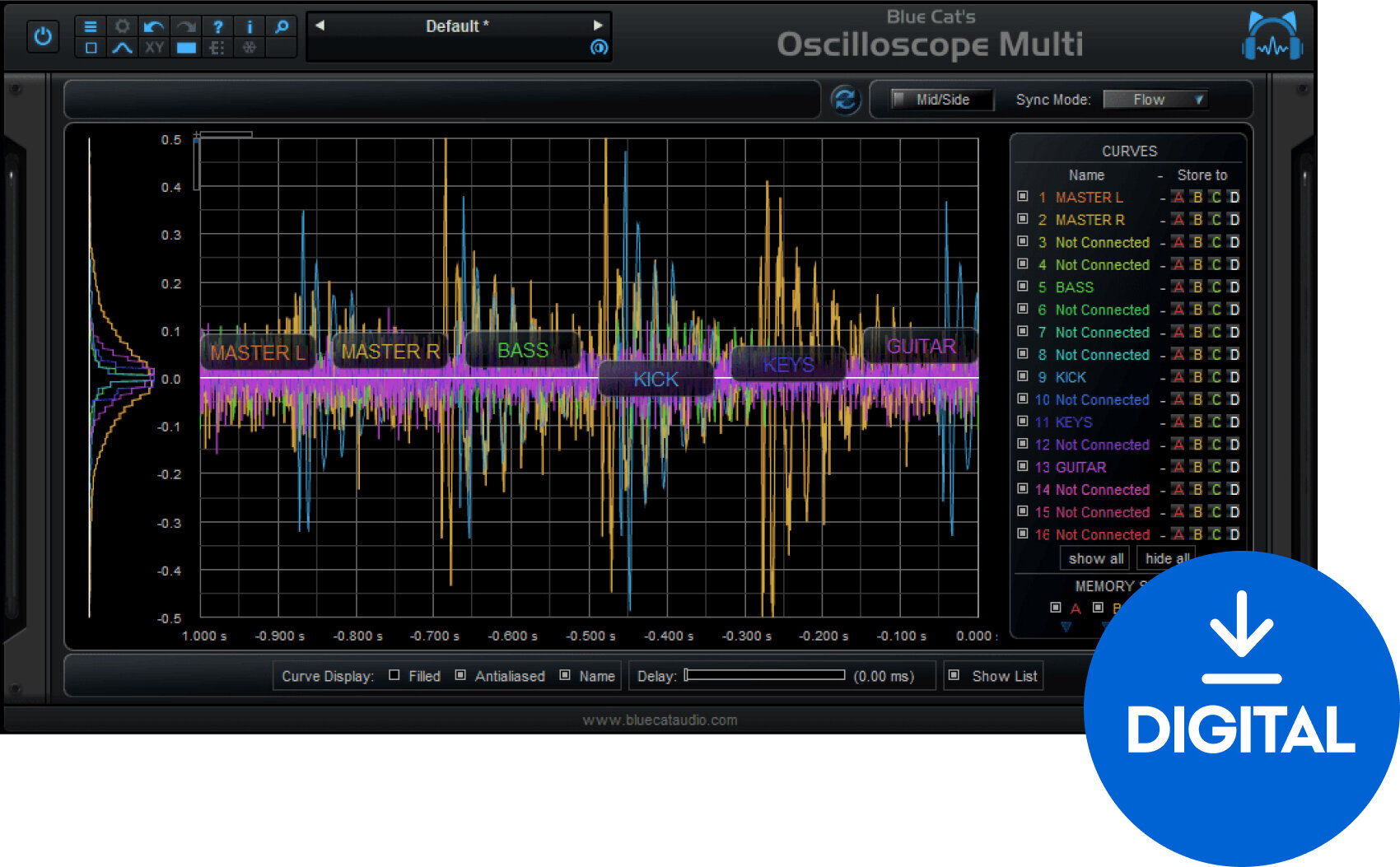Open the Default preset selector
This screenshot has width=1400, height=867.
tap(457, 26)
